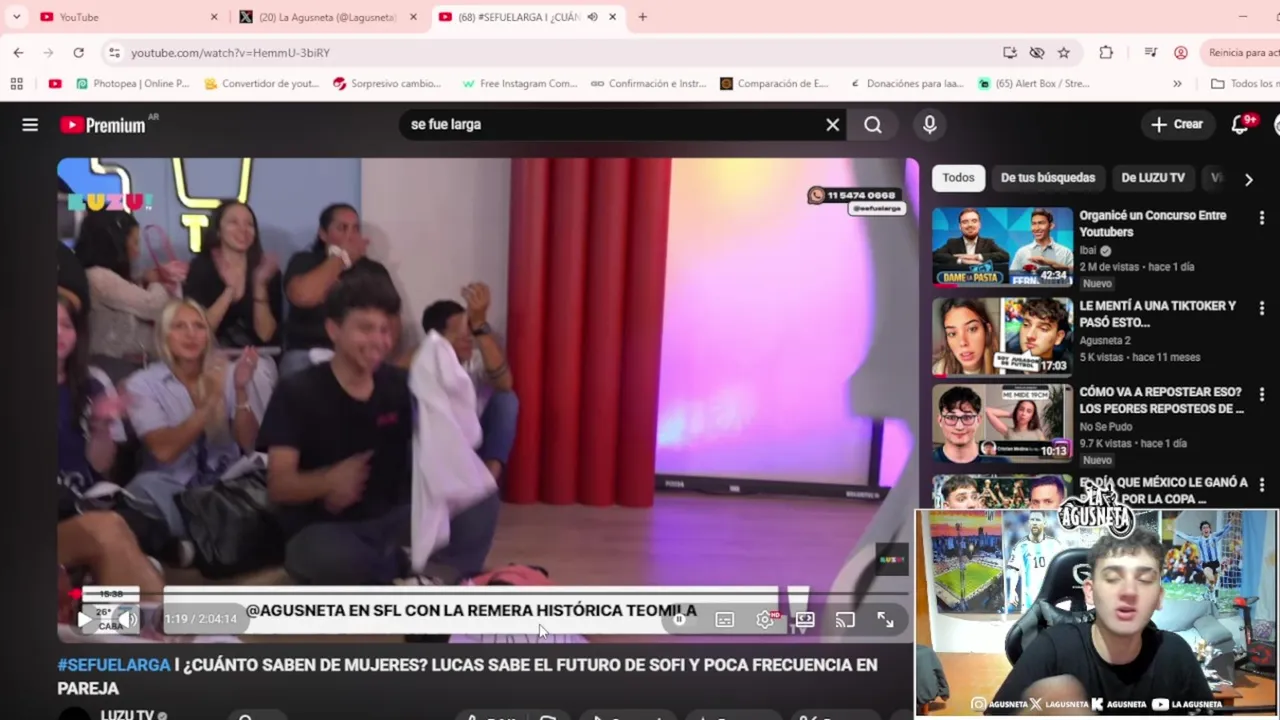1280x720 pixels.
Task: Select the Todos filter chip
Action: point(958,178)
